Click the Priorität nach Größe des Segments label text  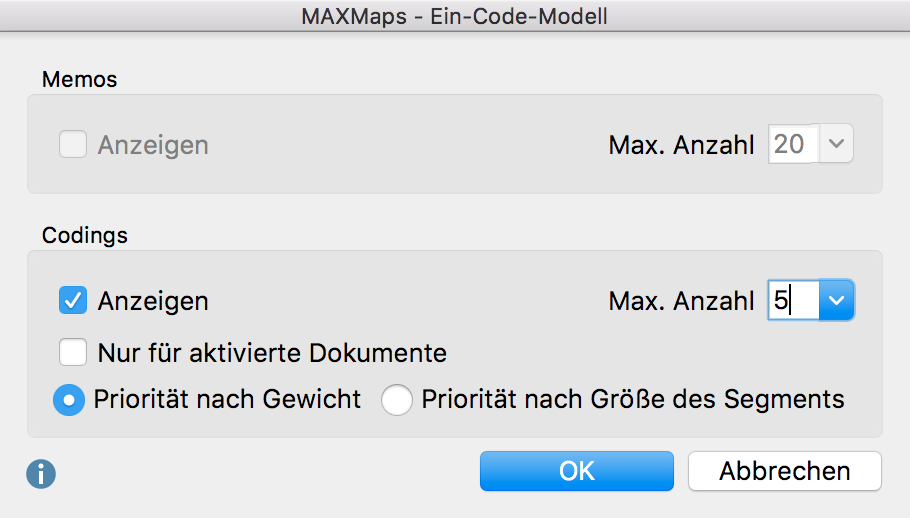point(633,399)
